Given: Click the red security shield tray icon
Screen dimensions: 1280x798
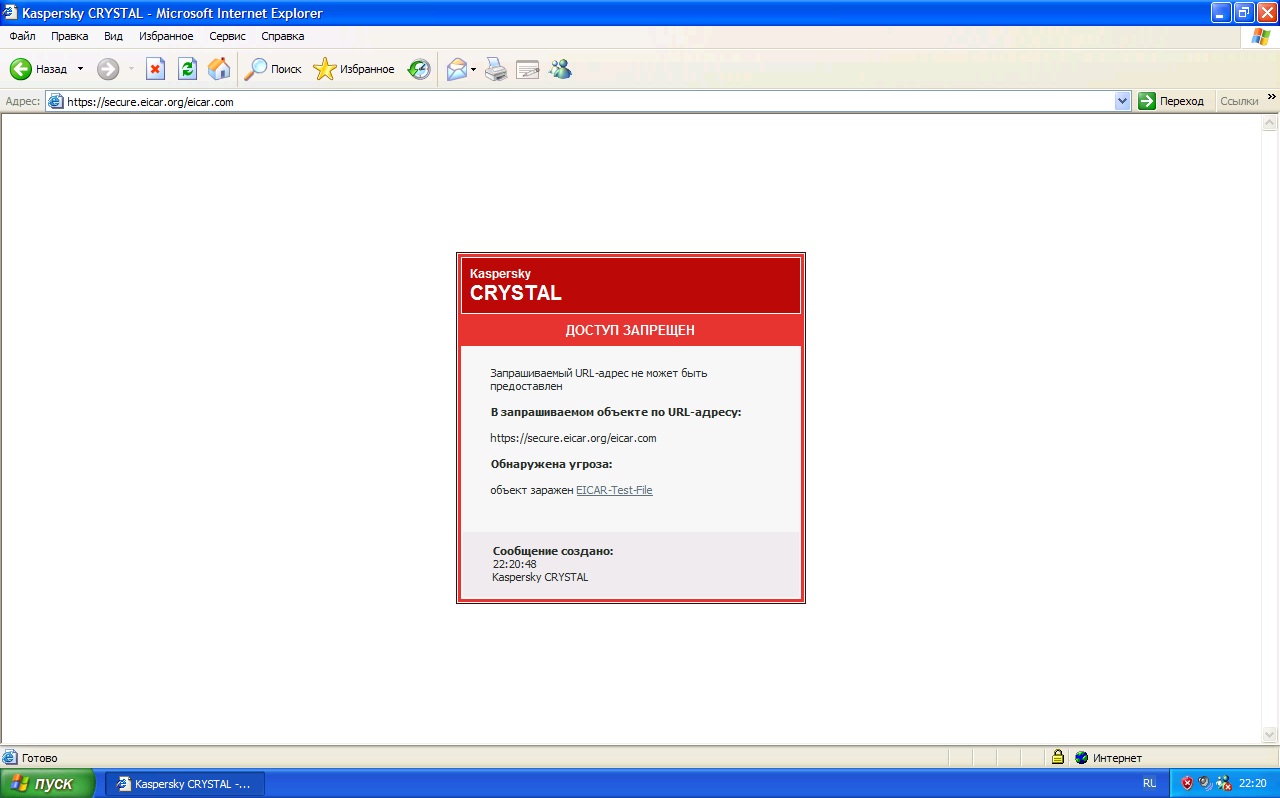Looking at the screenshot, I should [1187, 783].
